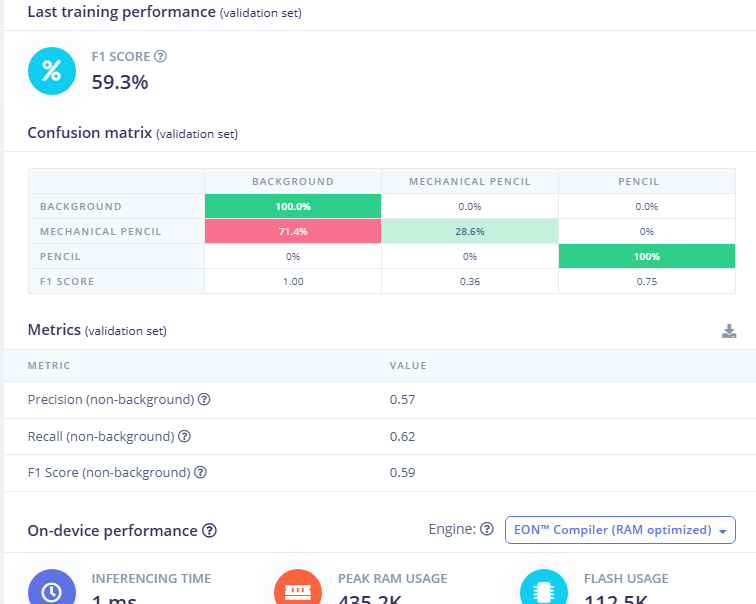
Task: Click the F1 Score percent icon
Action: [x=52, y=71]
